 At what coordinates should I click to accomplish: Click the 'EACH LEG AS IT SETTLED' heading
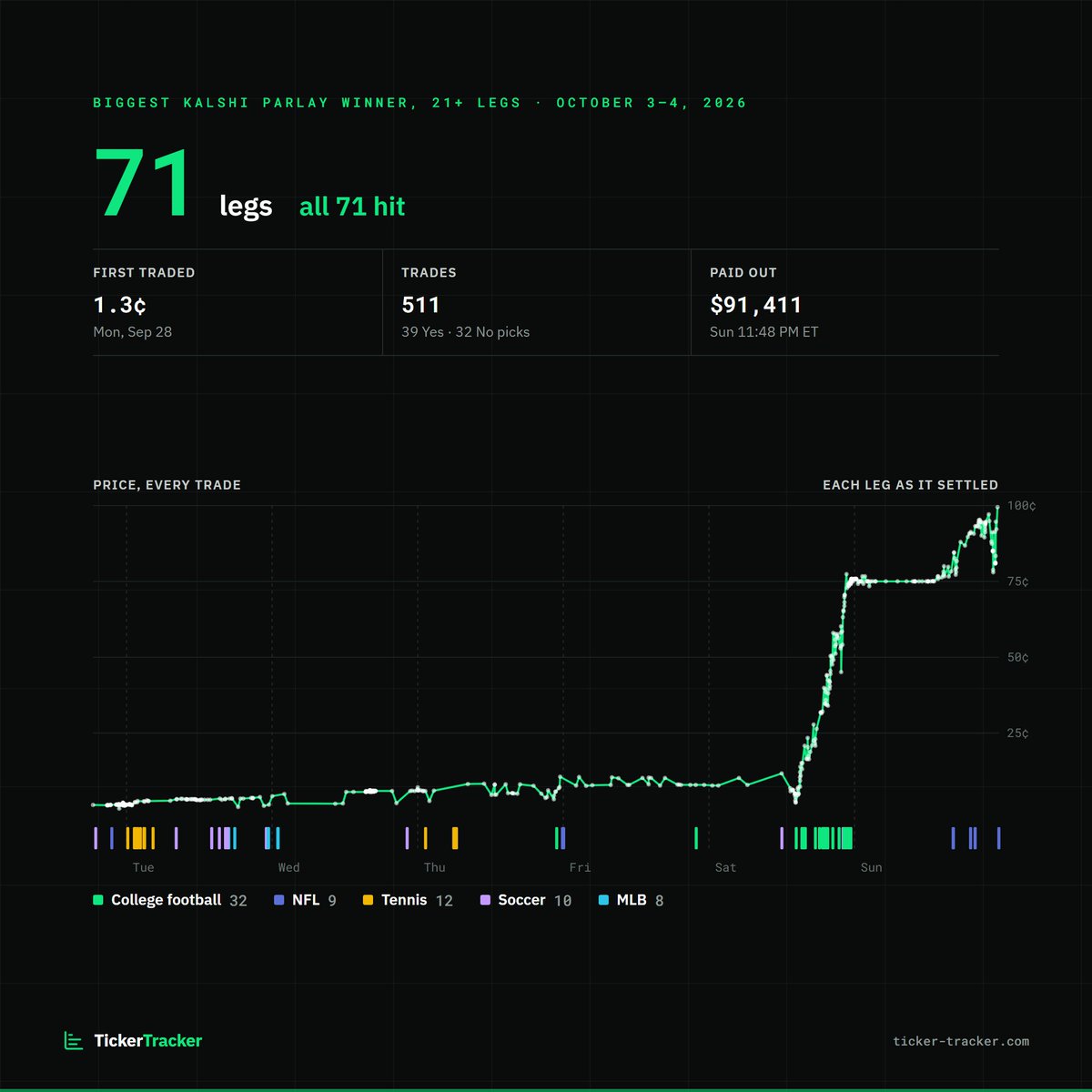(x=910, y=485)
